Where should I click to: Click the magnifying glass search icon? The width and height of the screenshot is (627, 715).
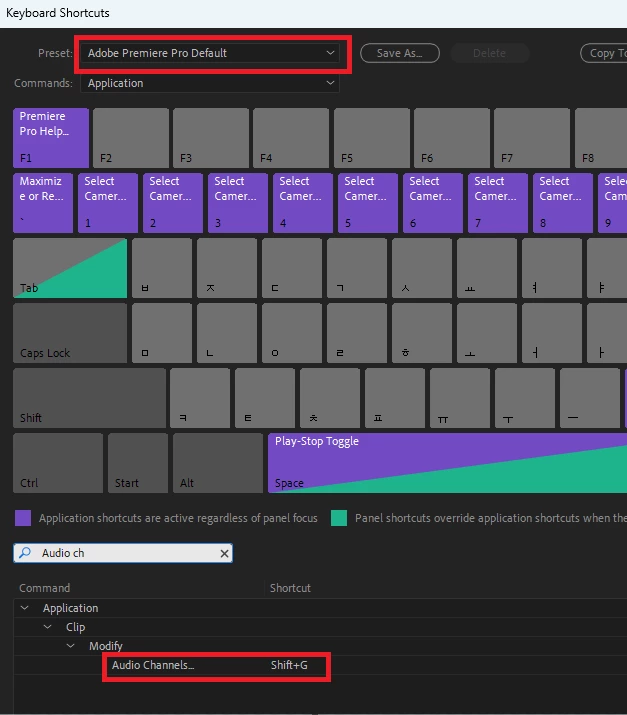[25, 553]
